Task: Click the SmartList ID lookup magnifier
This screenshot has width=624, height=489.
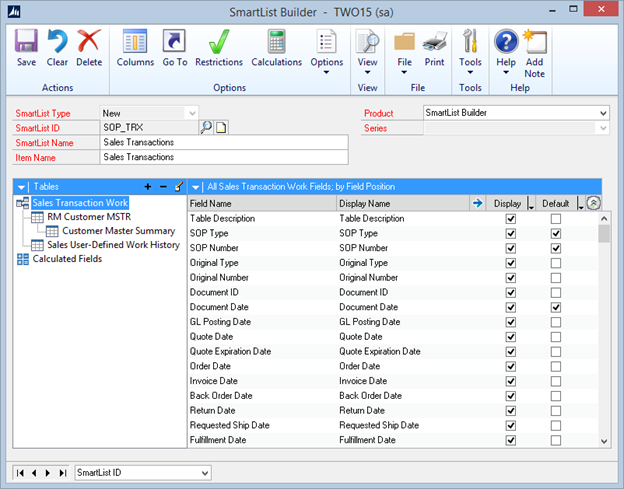Action: click(206, 128)
